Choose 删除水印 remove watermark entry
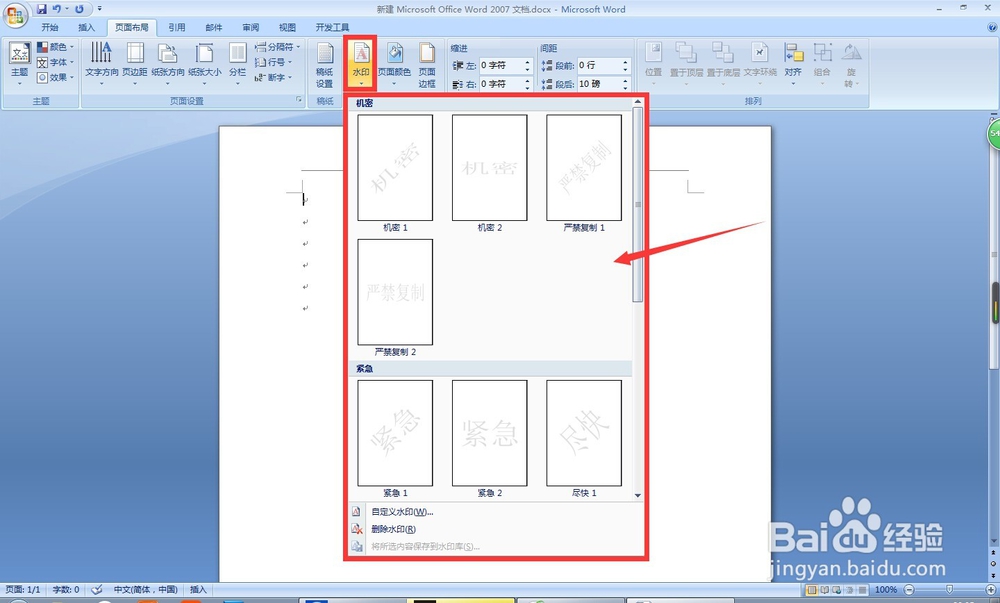The image size is (1000, 603). (x=496, y=529)
